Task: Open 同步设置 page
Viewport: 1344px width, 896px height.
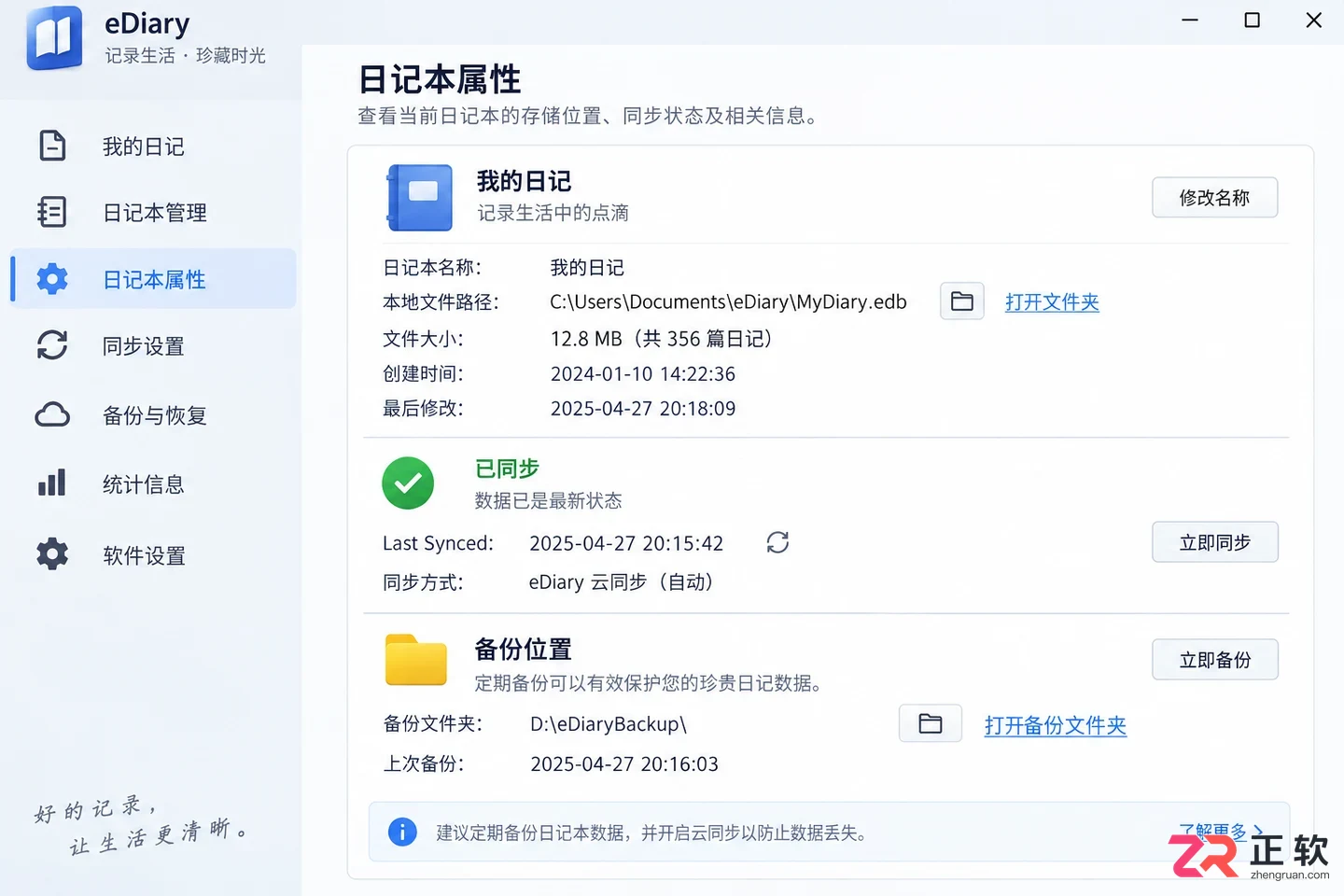Action: [x=153, y=345]
